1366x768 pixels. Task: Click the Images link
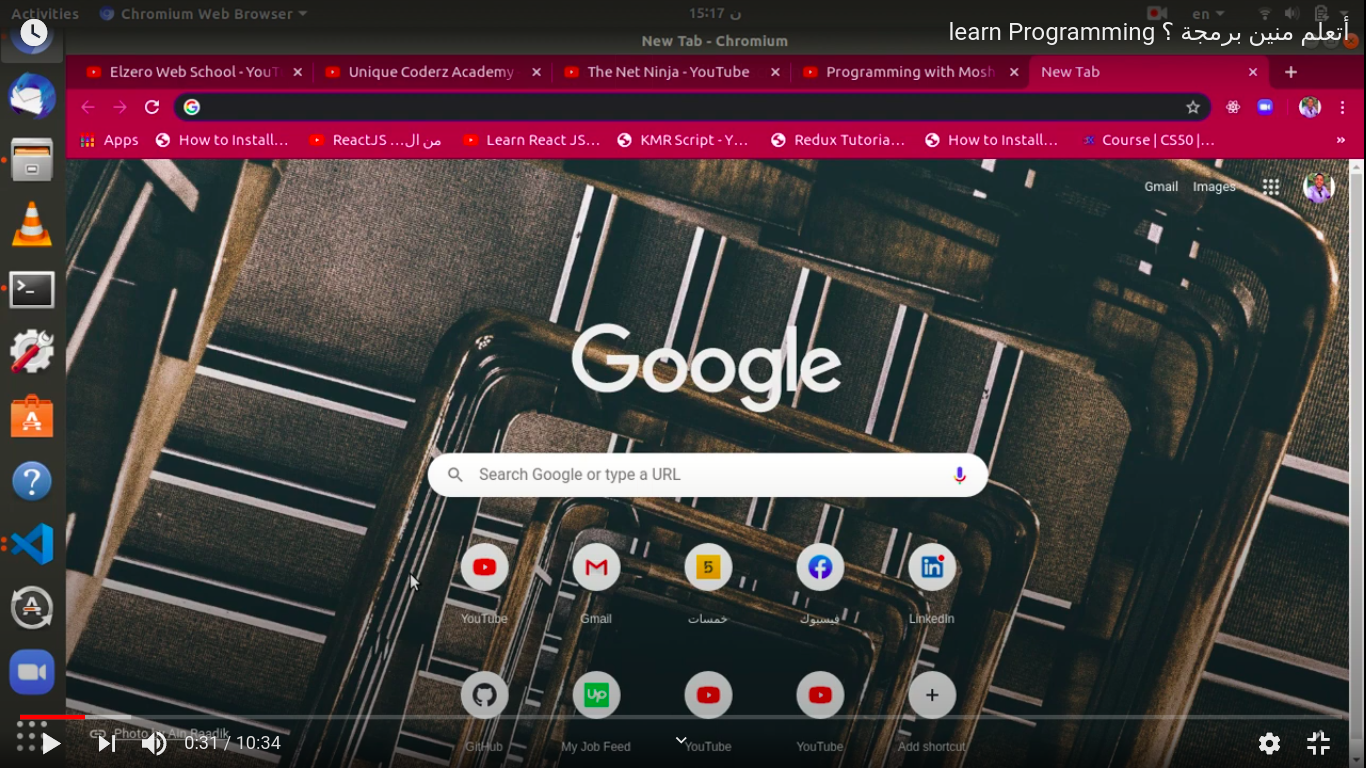click(1214, 187)
